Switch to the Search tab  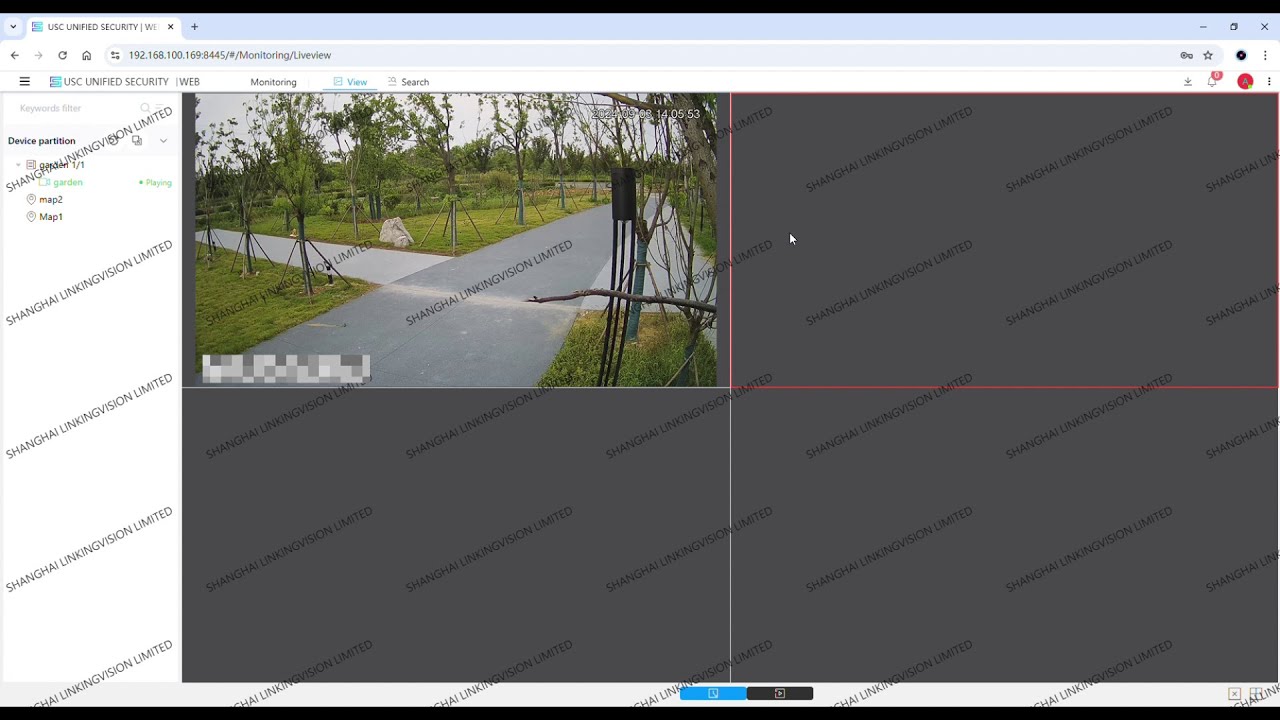408,82
